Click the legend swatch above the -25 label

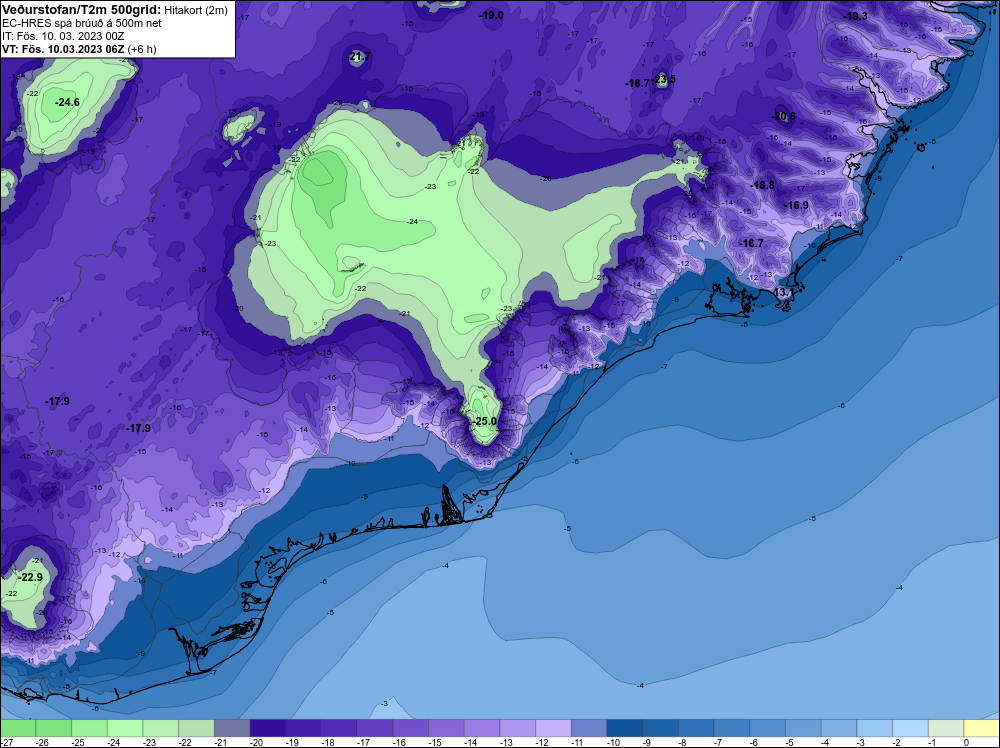(89, 728)
